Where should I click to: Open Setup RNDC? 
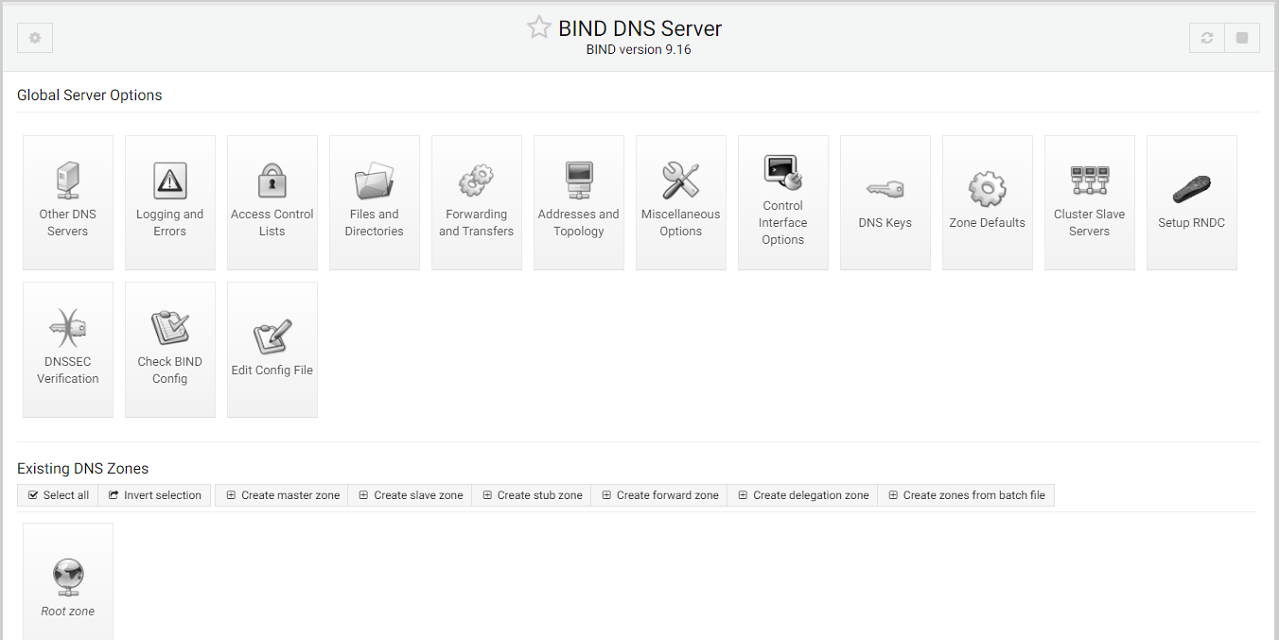click(1191, 203)
